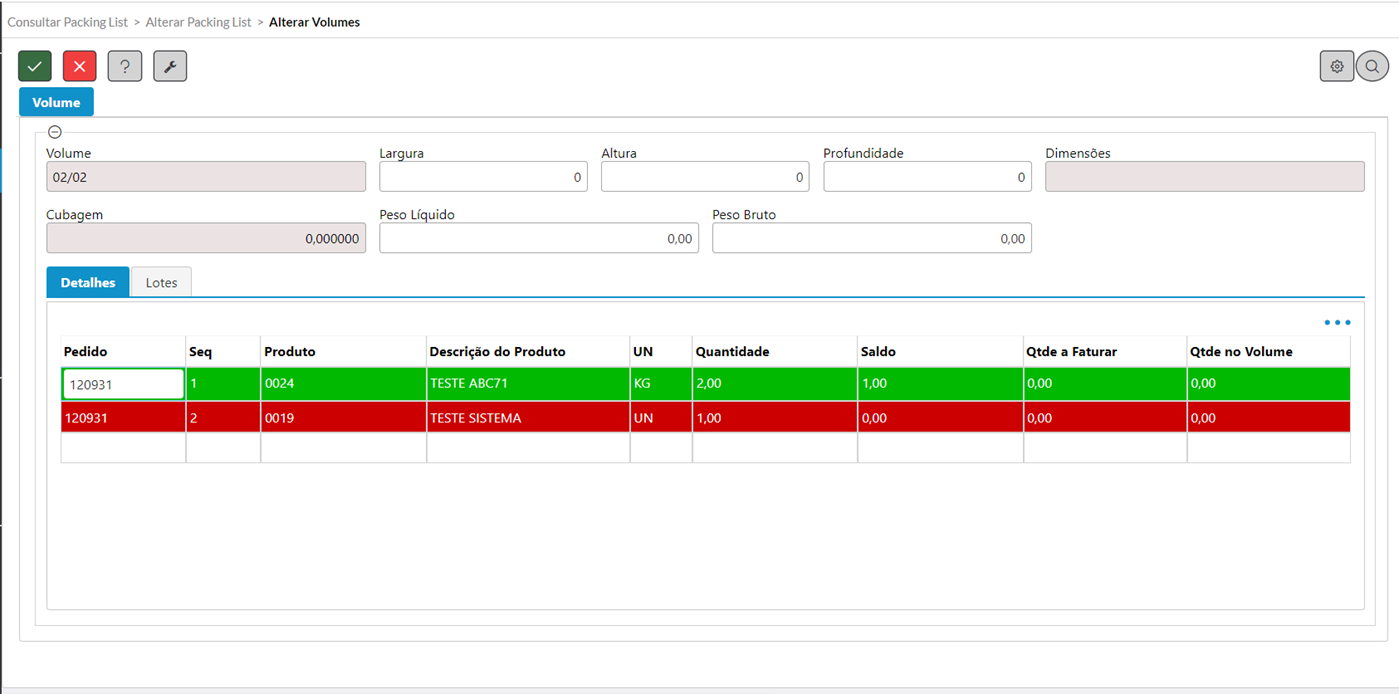The width and height of the screenshot is (1399, 694).
Task: Navigate to Alterar Packing List breadcrumb
Action: pos(198,22)
